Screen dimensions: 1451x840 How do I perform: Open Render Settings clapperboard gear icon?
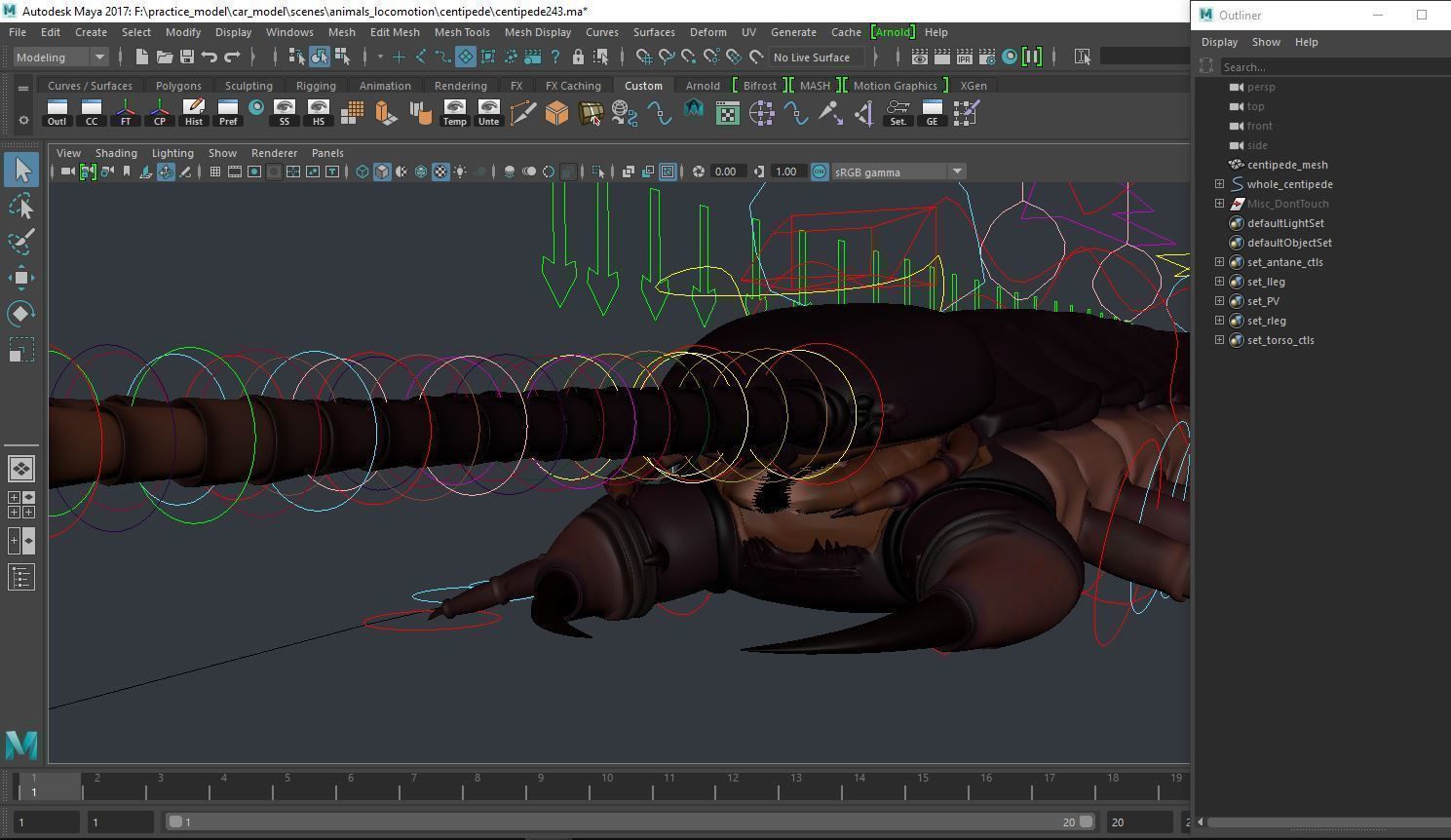click(987, 57)
